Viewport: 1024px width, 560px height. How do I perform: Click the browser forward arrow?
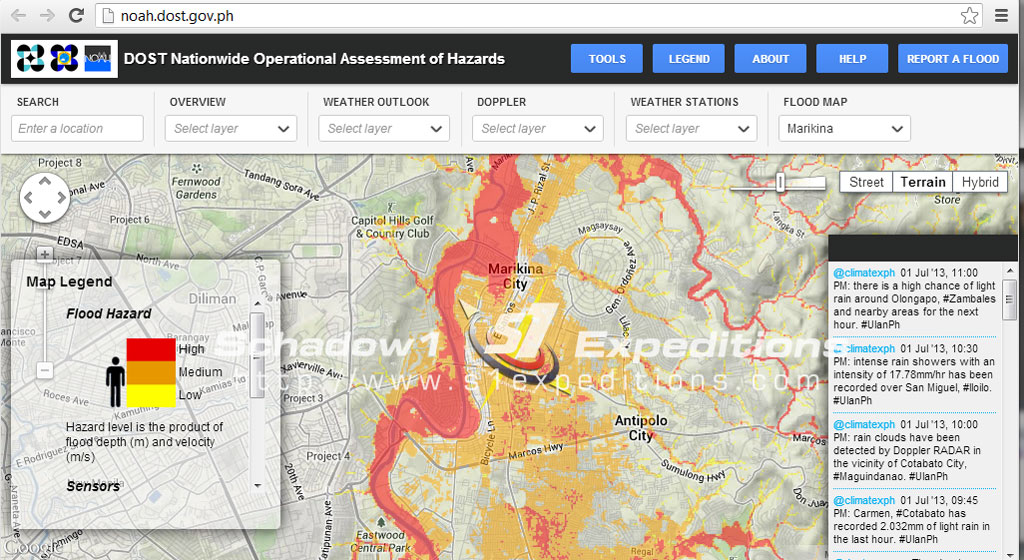point(47,15)
